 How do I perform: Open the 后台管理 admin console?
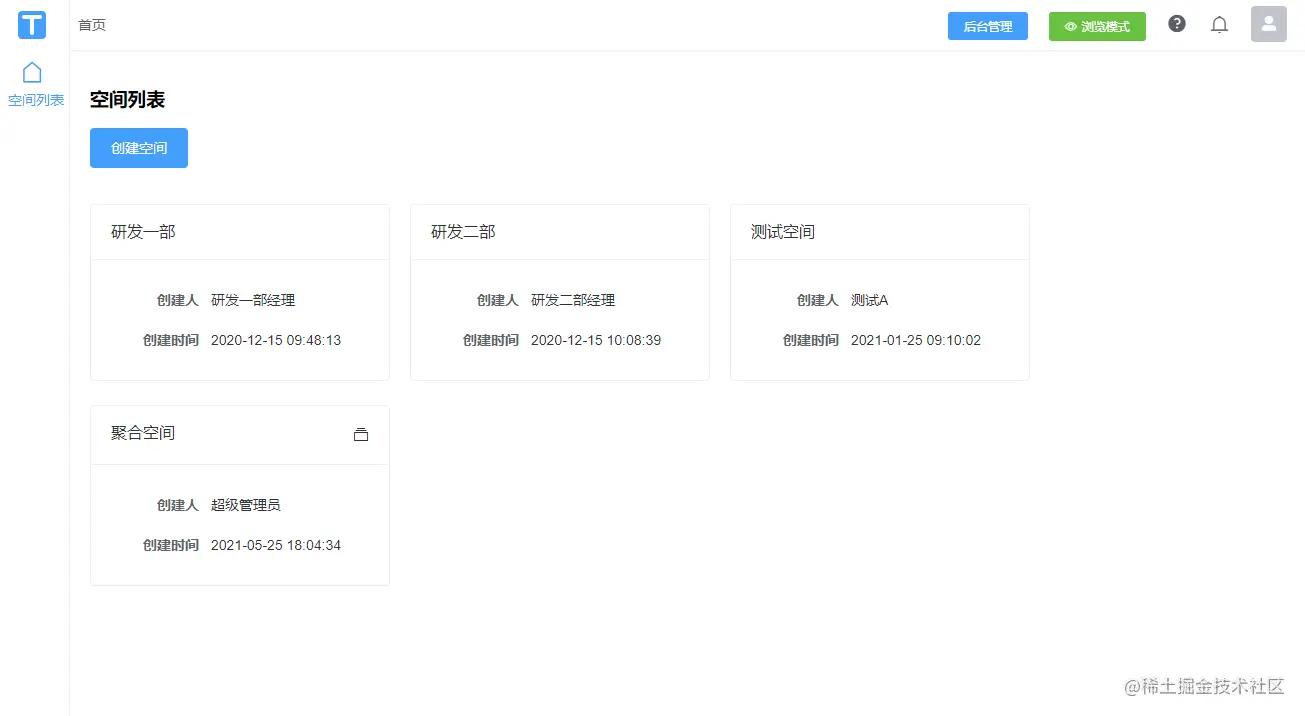click(987, 27)
